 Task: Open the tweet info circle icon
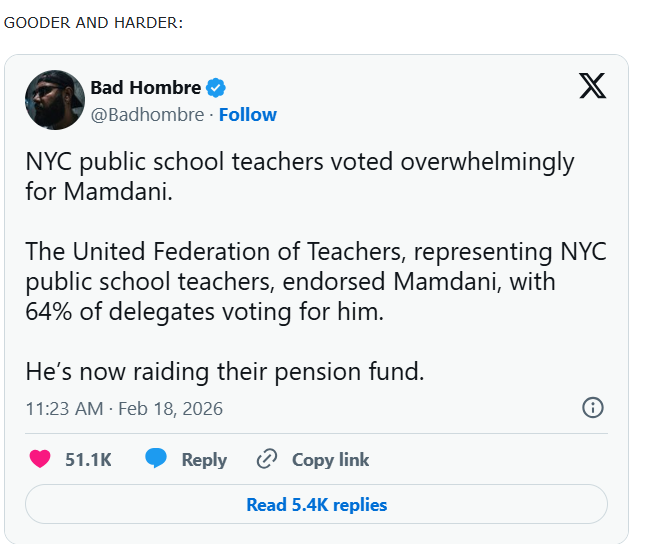pos(592,408)
